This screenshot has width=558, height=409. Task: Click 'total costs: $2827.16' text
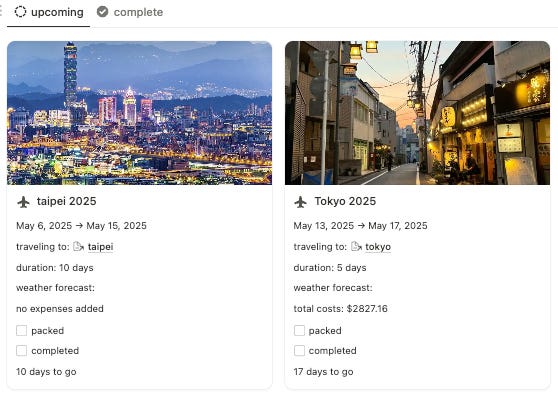pos(341,309)
